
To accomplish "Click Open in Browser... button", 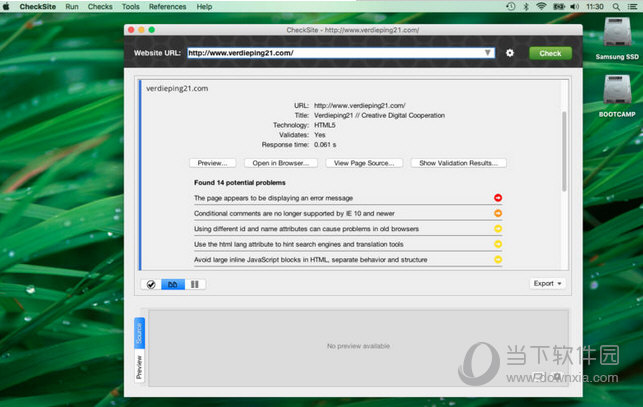I will click(x=280, y=163).
